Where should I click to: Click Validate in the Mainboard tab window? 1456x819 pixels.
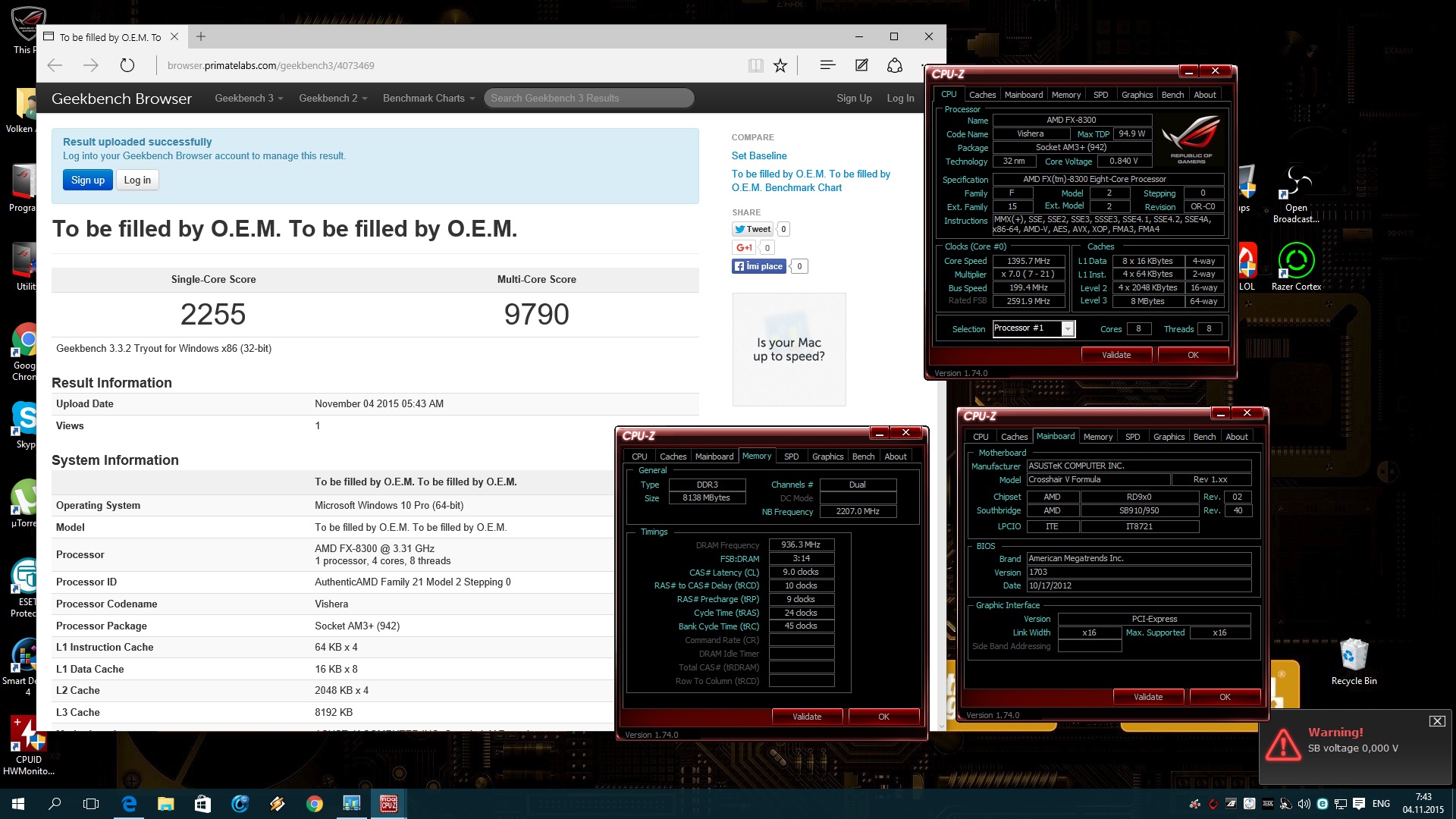[x=1147, y=697]
